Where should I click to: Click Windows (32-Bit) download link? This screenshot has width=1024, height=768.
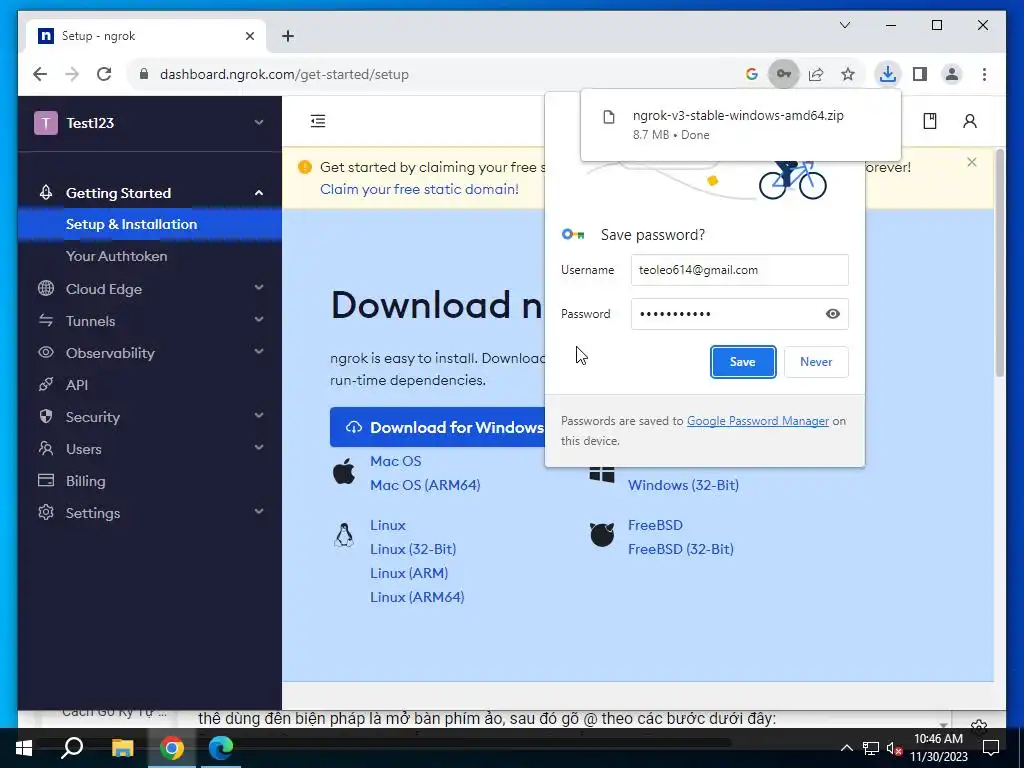(683, 485)
